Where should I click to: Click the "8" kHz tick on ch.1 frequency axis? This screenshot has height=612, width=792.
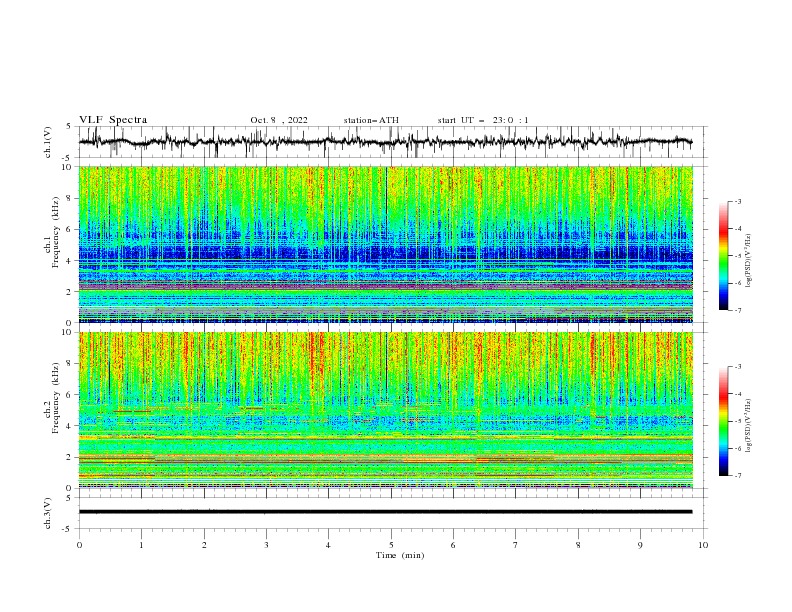71,198
